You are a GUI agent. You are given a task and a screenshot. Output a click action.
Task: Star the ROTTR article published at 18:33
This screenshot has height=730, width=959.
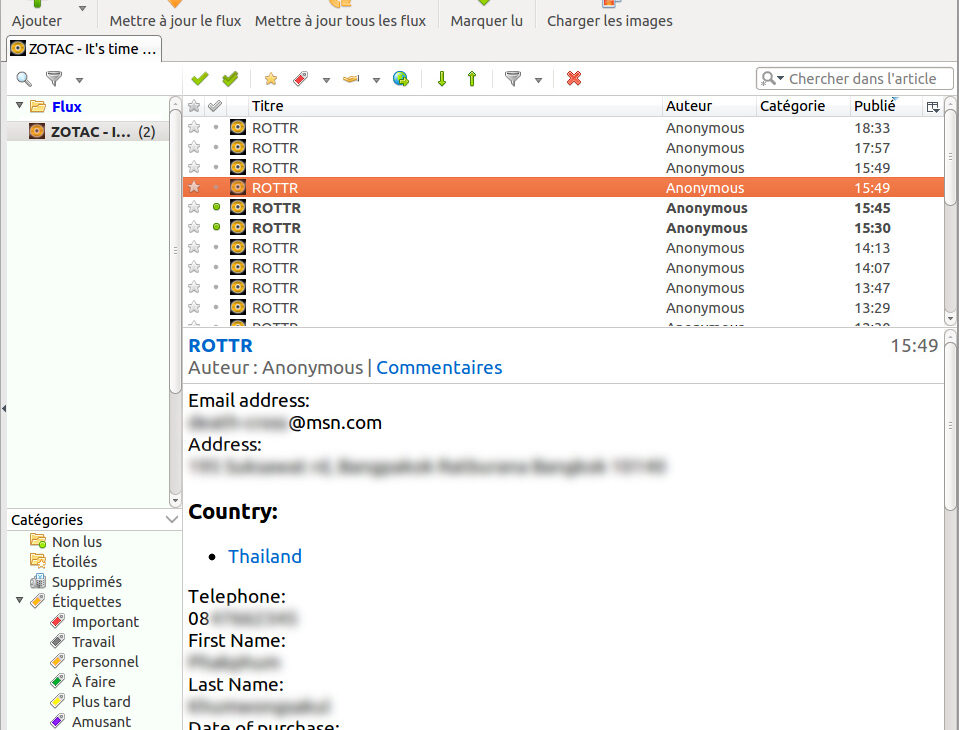194,127
